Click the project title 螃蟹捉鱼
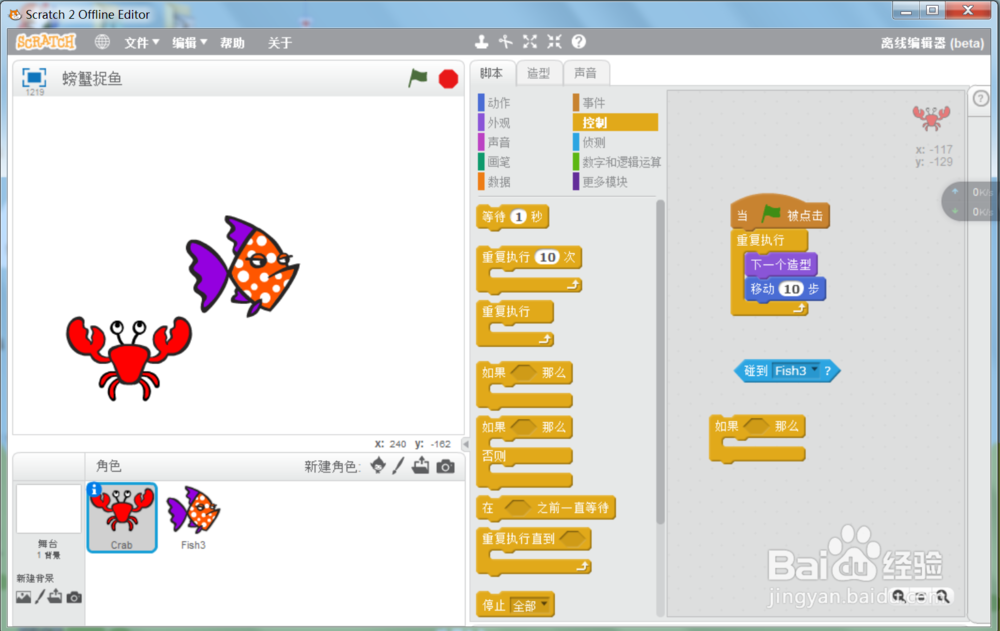The width and height of the screenshot is (1000, 631). click(x=92, y=78)
